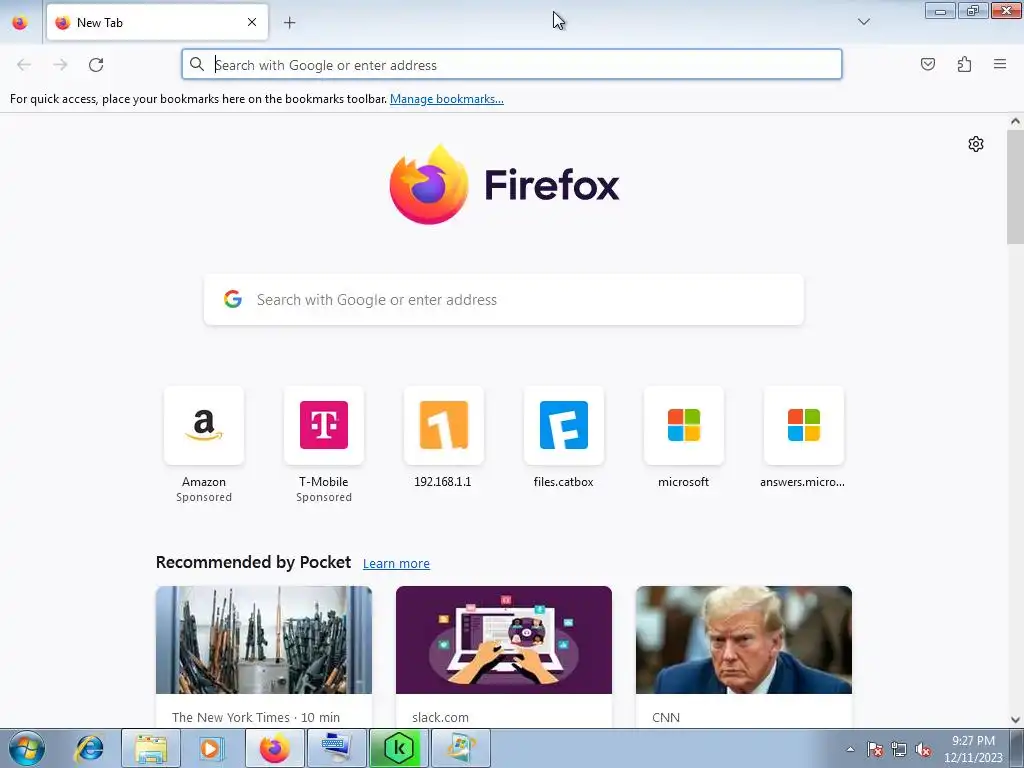Click page scrollbar down arrow
The height and width of the screenshot is (768, 1024).
1015,720
